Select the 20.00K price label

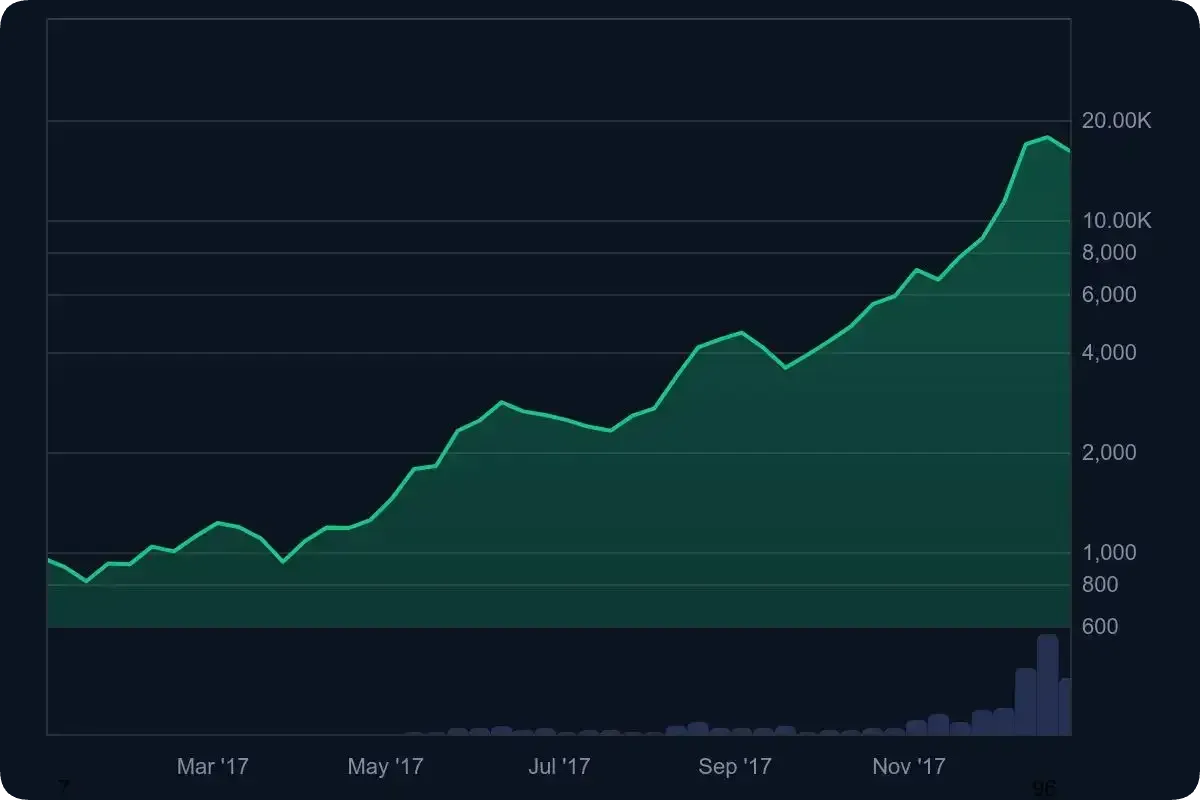click(x=1113, y=120)
